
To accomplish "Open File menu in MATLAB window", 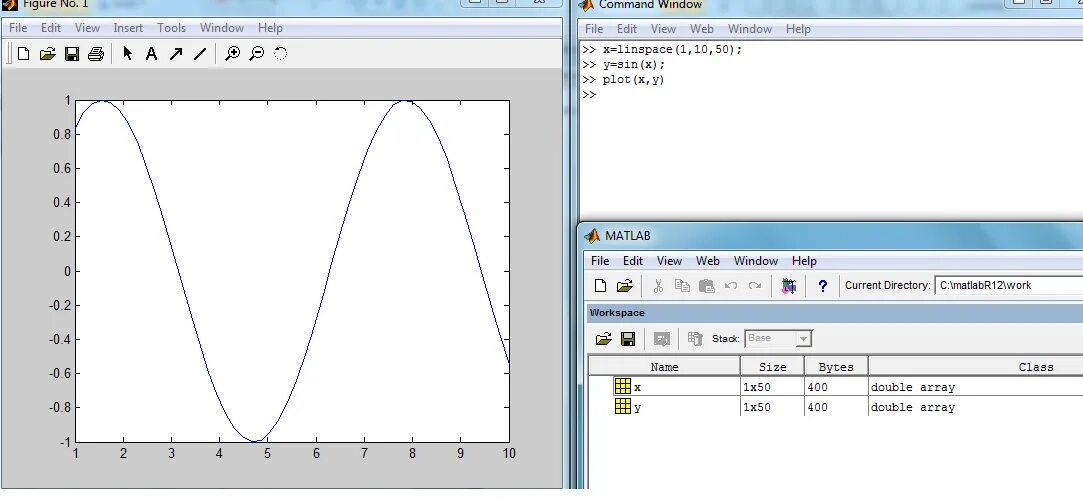I will click(x=600, y=260).
